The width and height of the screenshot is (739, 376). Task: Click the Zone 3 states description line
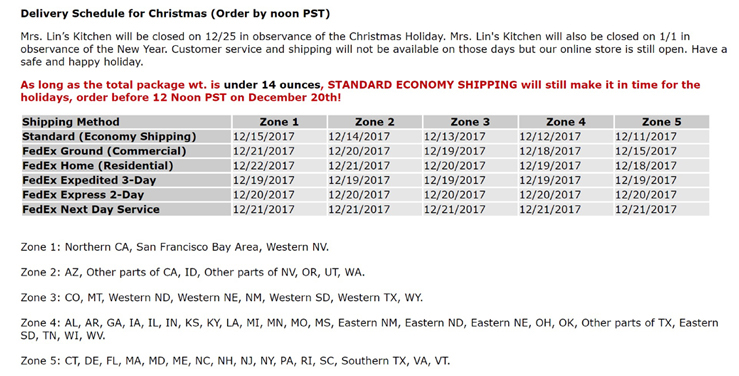pos(222,298)
